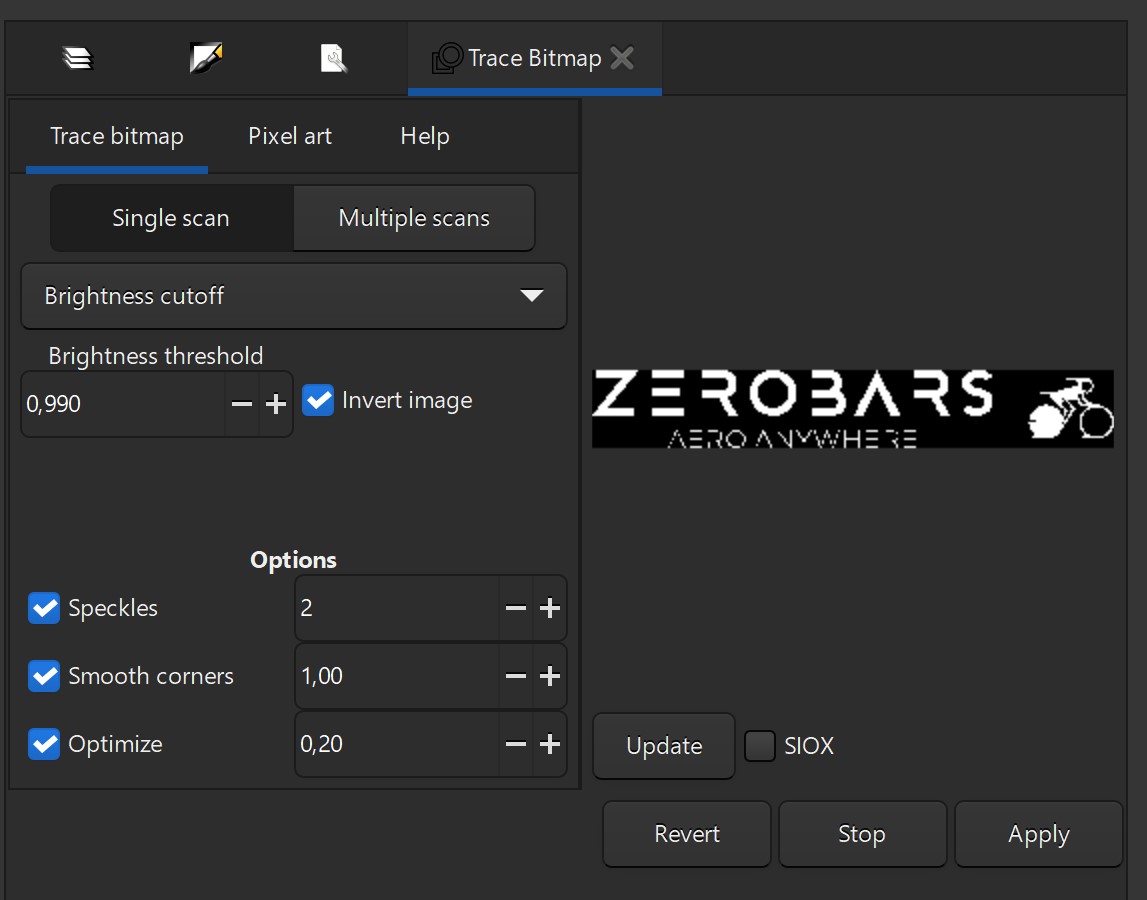Viewport: 1147px width, 900px height.
Task: Click the Stop button
Action: 862,834
